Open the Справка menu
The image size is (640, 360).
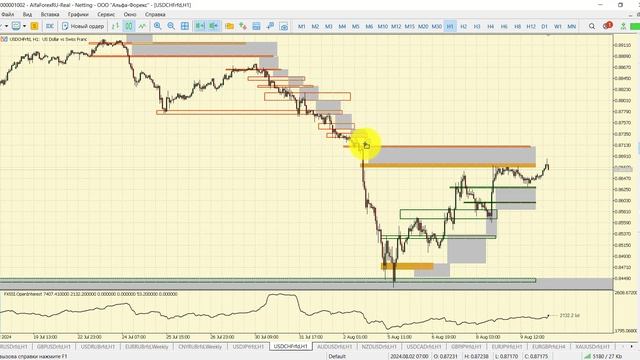[155, 14]
